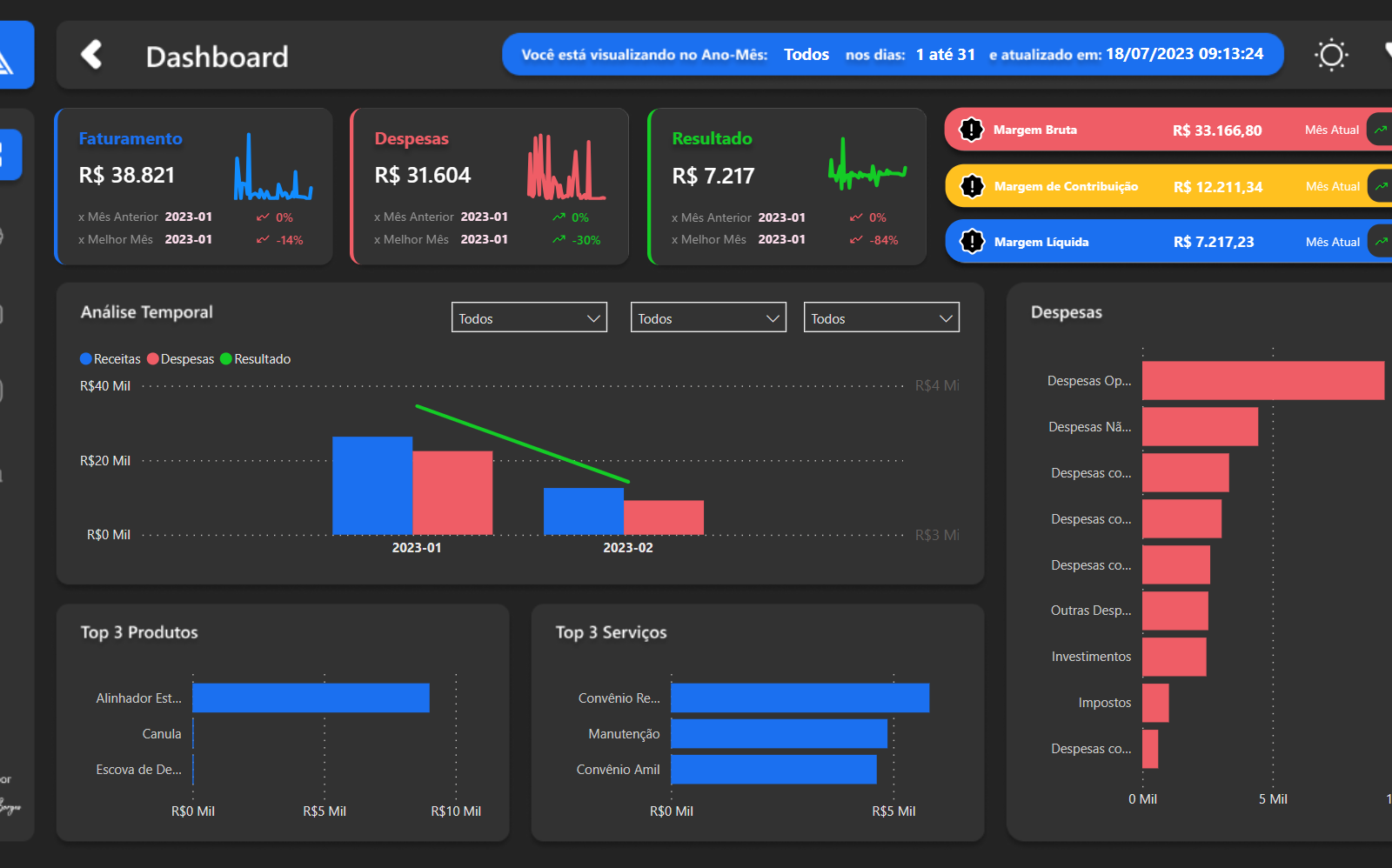Click the days range 1 até 31

coord(946,55)
